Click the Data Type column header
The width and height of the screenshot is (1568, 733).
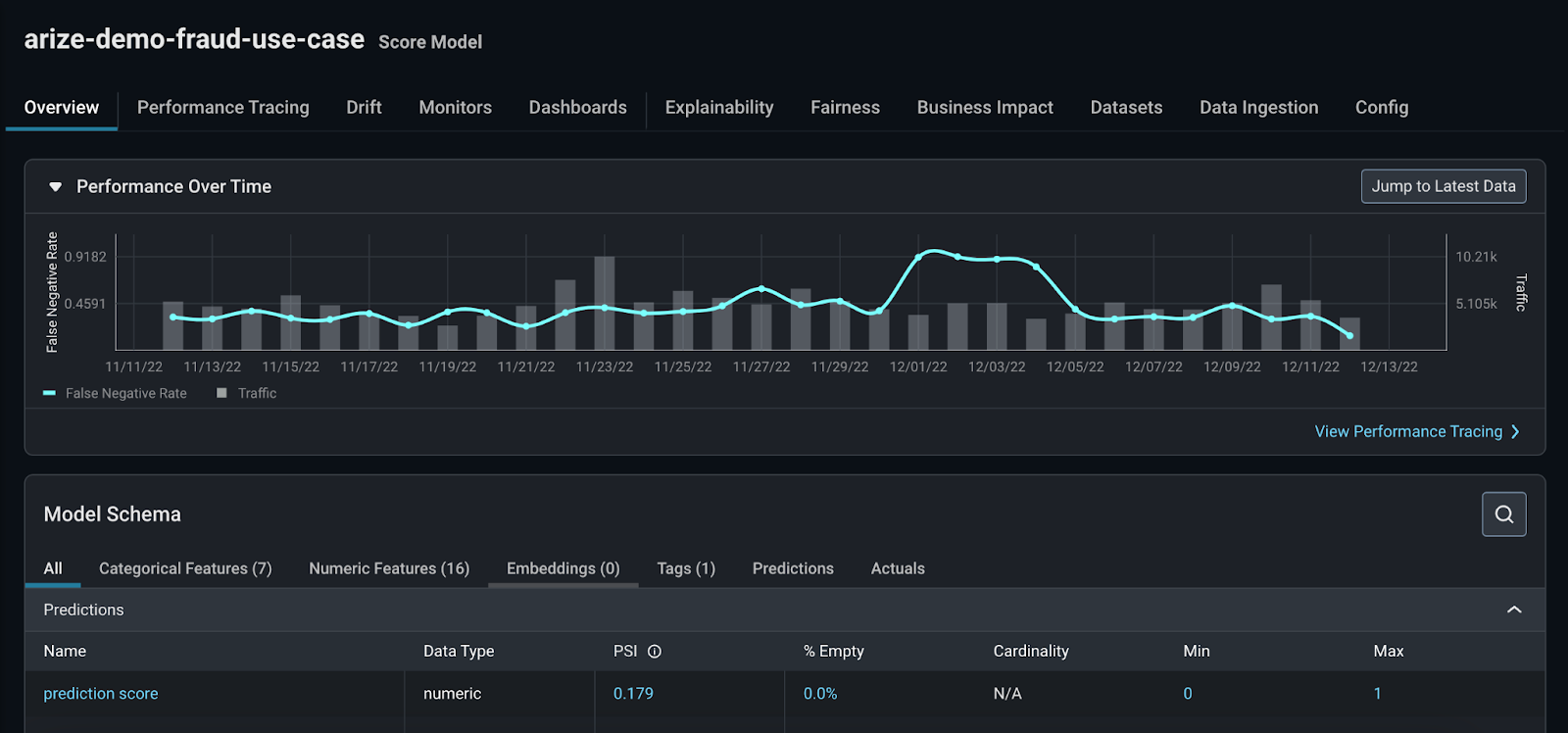pos(459,652)
